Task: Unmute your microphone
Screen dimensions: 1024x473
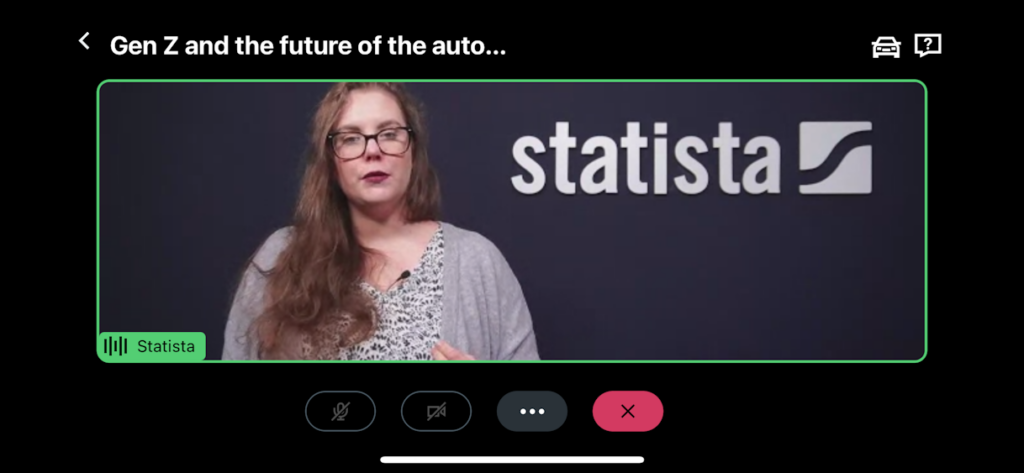Action: [340, 411]
